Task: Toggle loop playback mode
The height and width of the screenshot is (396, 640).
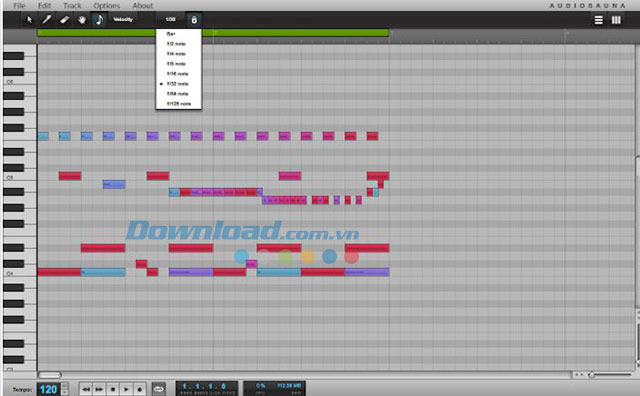Action: point(159,389)
